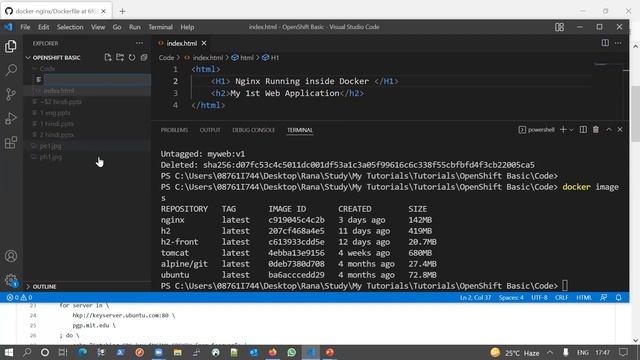This screenshot has width=640, height=360.
Task: Click the new file name input field
Action: tap(97, 80)
